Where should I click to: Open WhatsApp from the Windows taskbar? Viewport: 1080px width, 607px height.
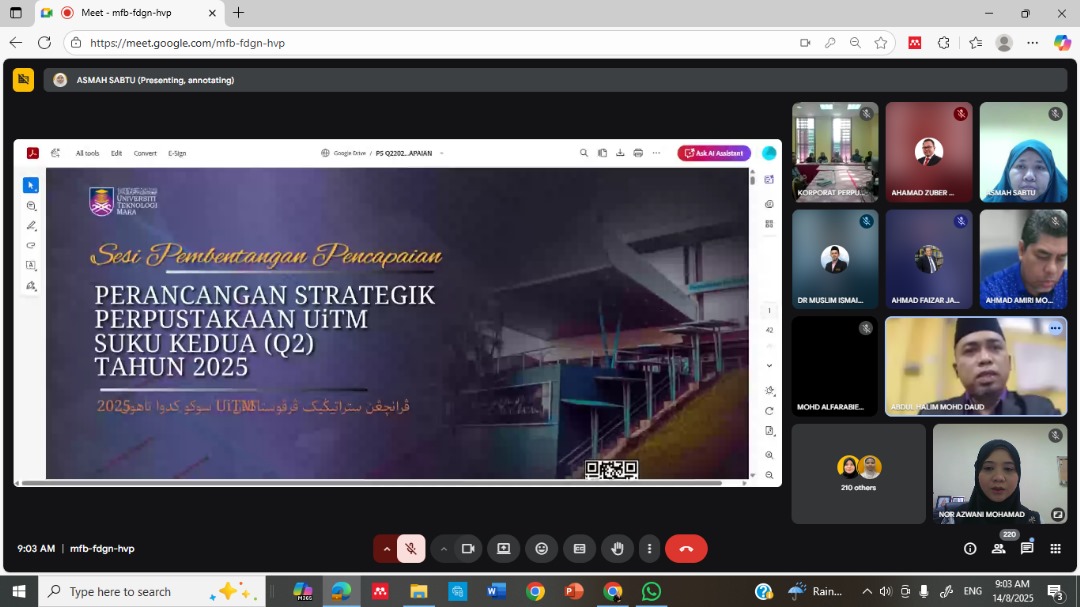651,592
